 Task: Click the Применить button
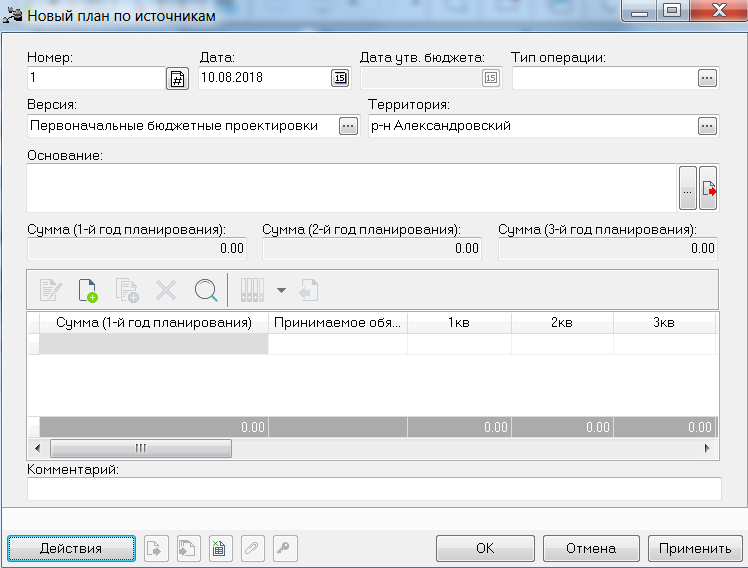point(695,548)
